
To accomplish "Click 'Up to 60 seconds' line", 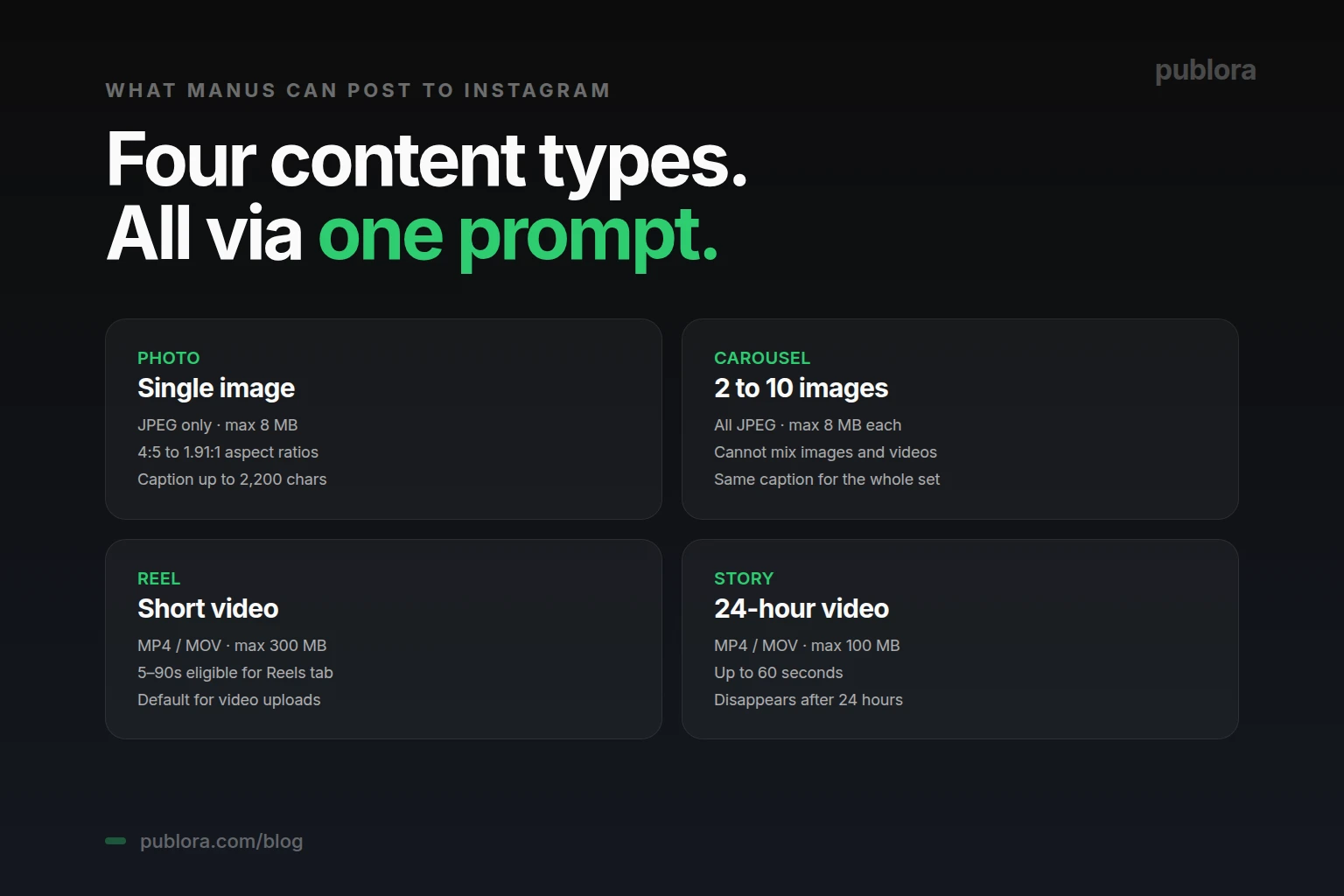I will point(779,673).
